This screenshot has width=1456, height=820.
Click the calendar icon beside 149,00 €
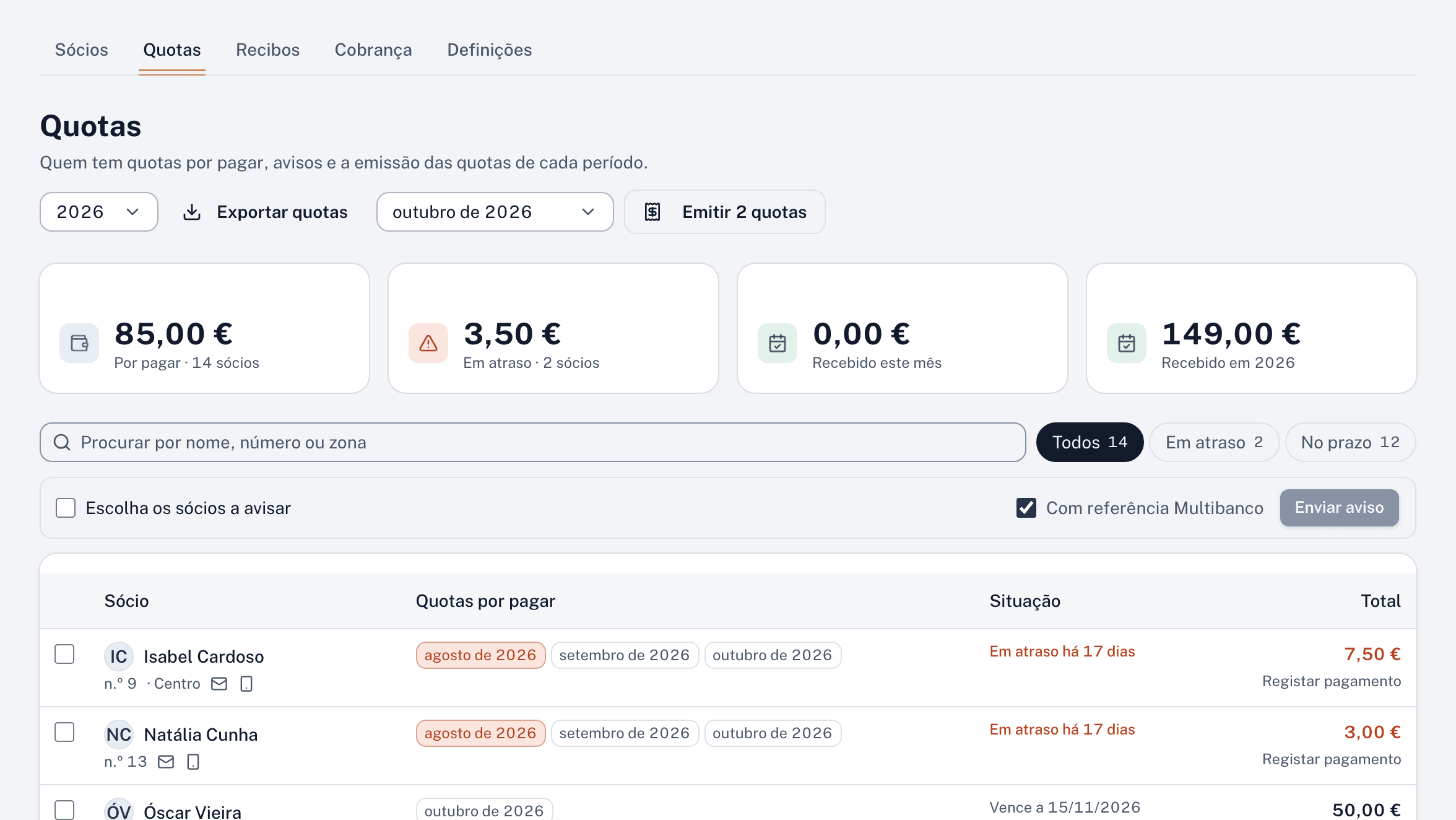pyautogui.click(x=1127, y=343)
